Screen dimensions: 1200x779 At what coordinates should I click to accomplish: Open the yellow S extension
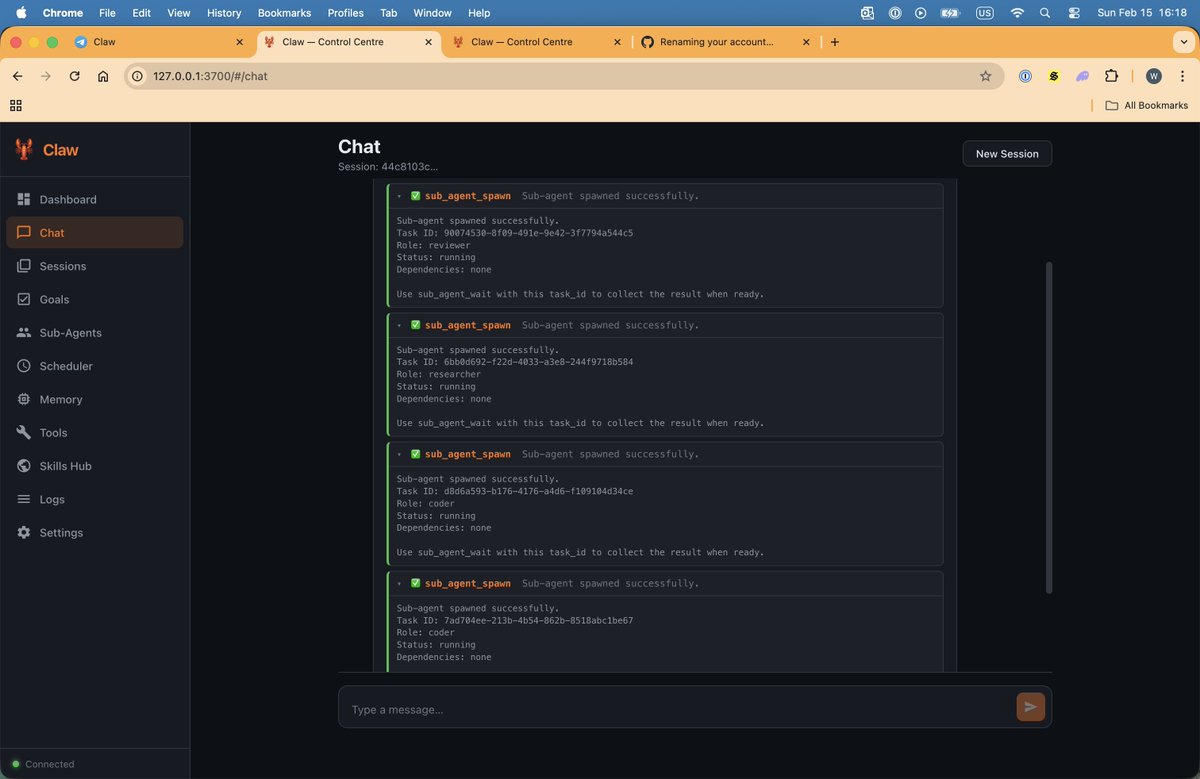[1054, 76]
